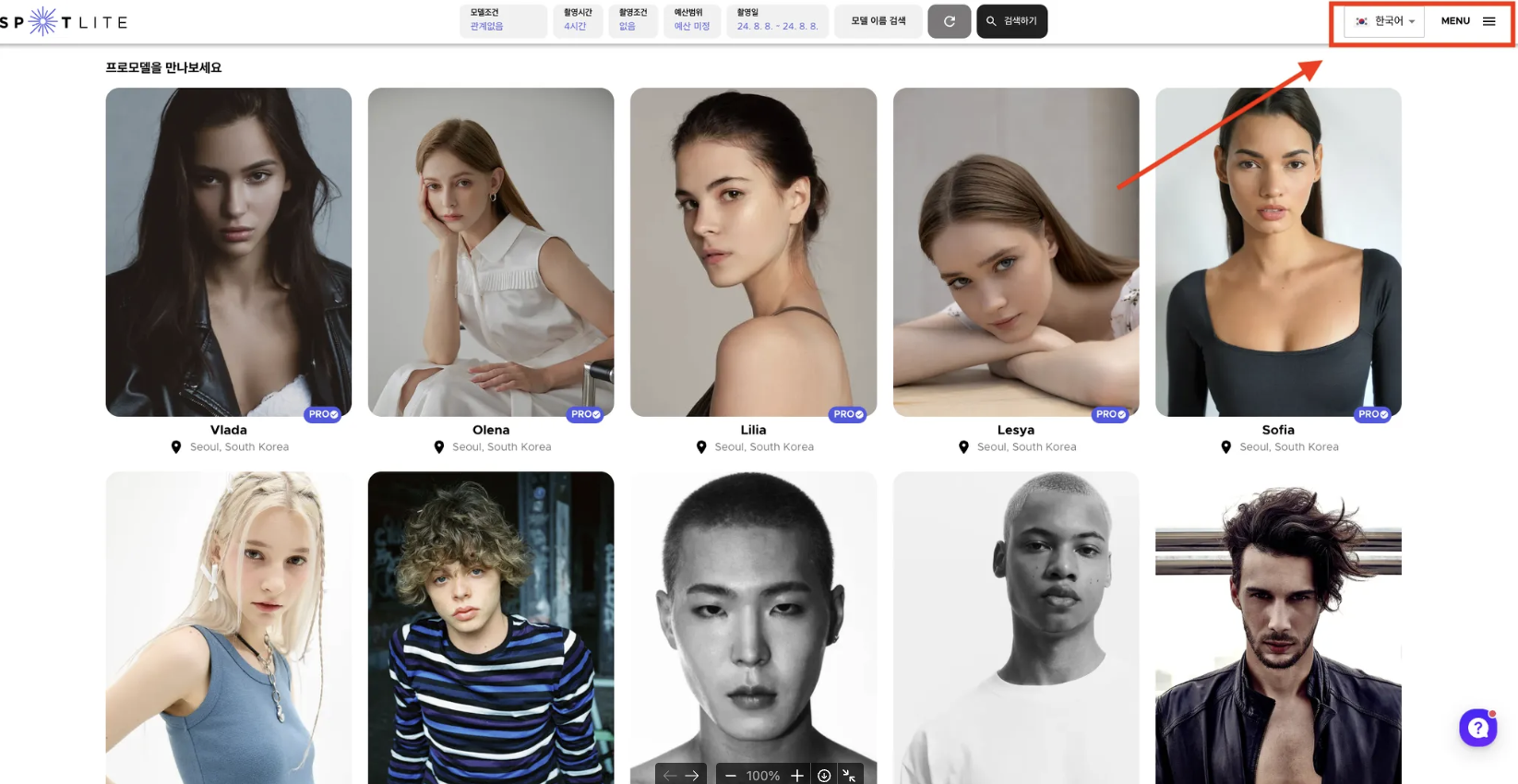Expand the 촬영시간 4시간 filter
Viewport: 1518px width, 784px height.
click(x=578, y=21)
